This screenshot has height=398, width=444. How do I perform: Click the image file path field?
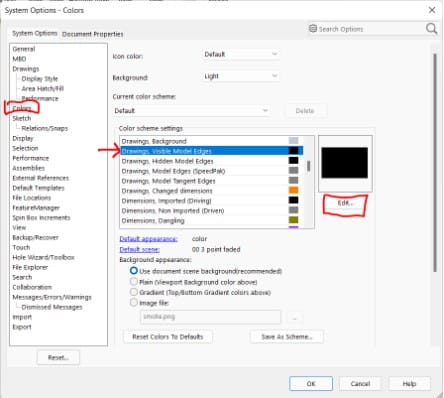tap(210, 317)
